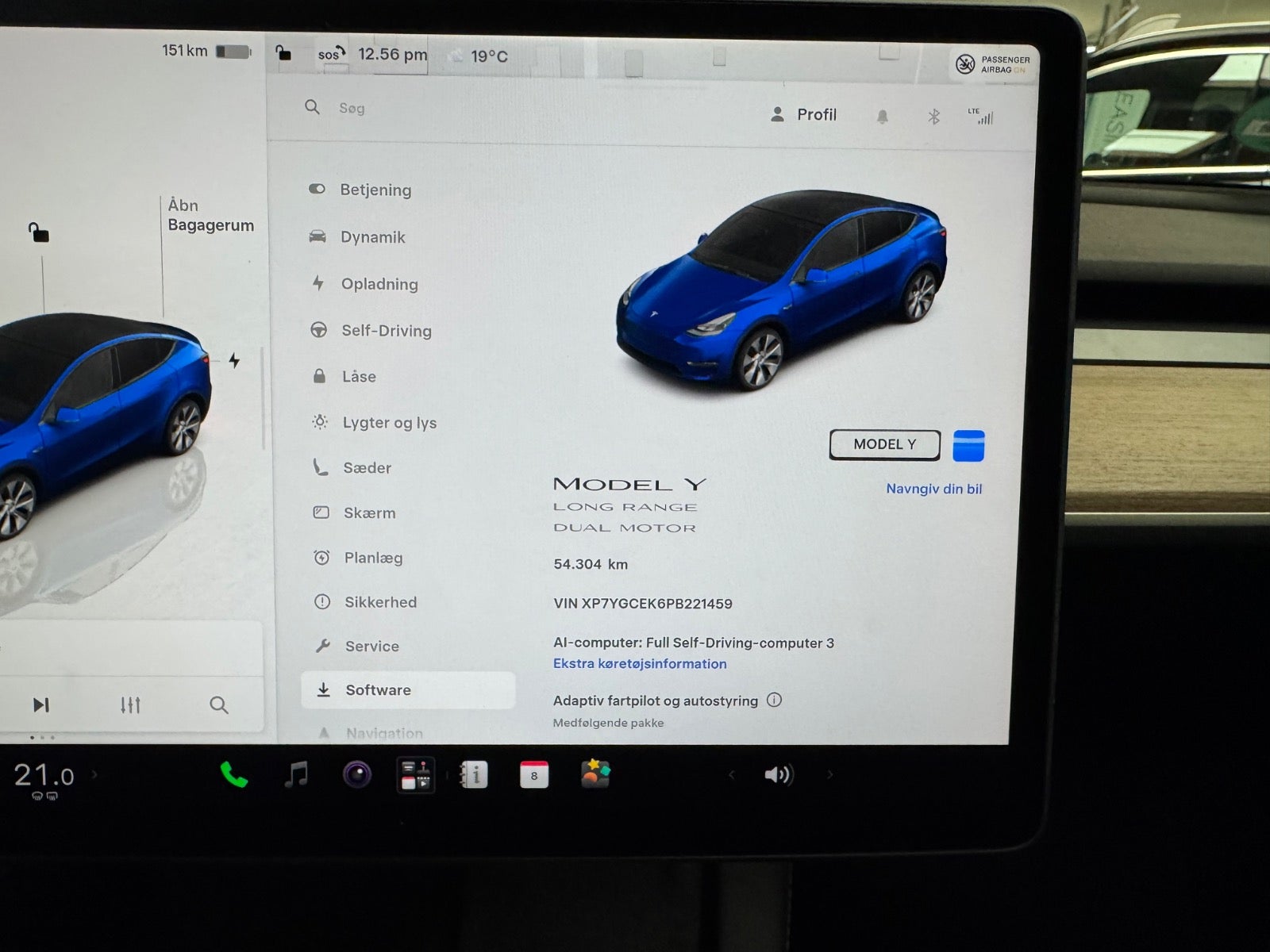Launch the dashcam camera app
The image size is (1270, 952).
[x=357, y=774]
